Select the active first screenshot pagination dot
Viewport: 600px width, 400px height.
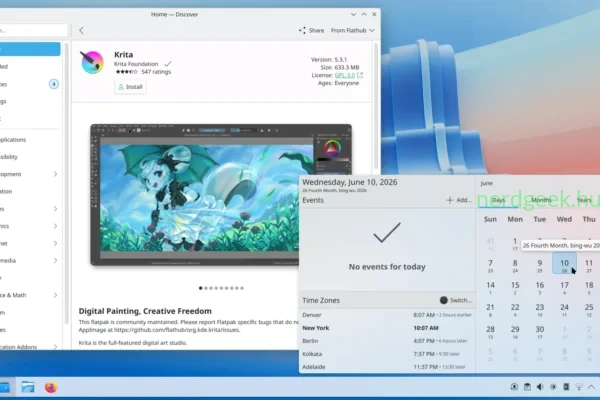tap(201, 288)
